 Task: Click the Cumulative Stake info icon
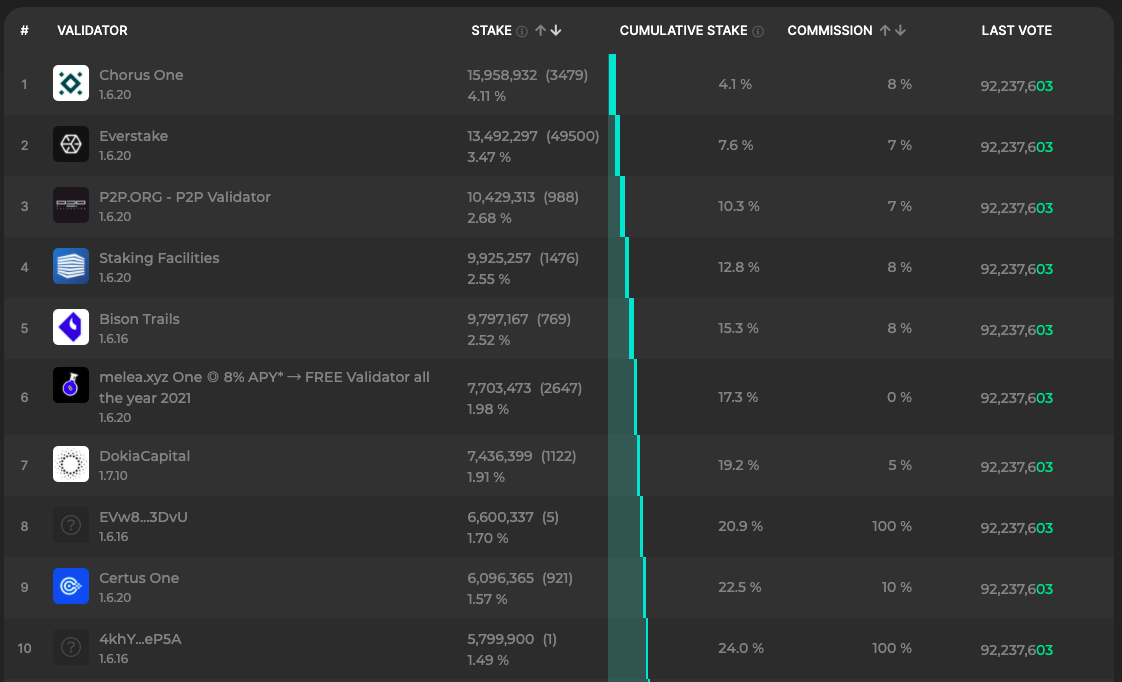(758, 31)
